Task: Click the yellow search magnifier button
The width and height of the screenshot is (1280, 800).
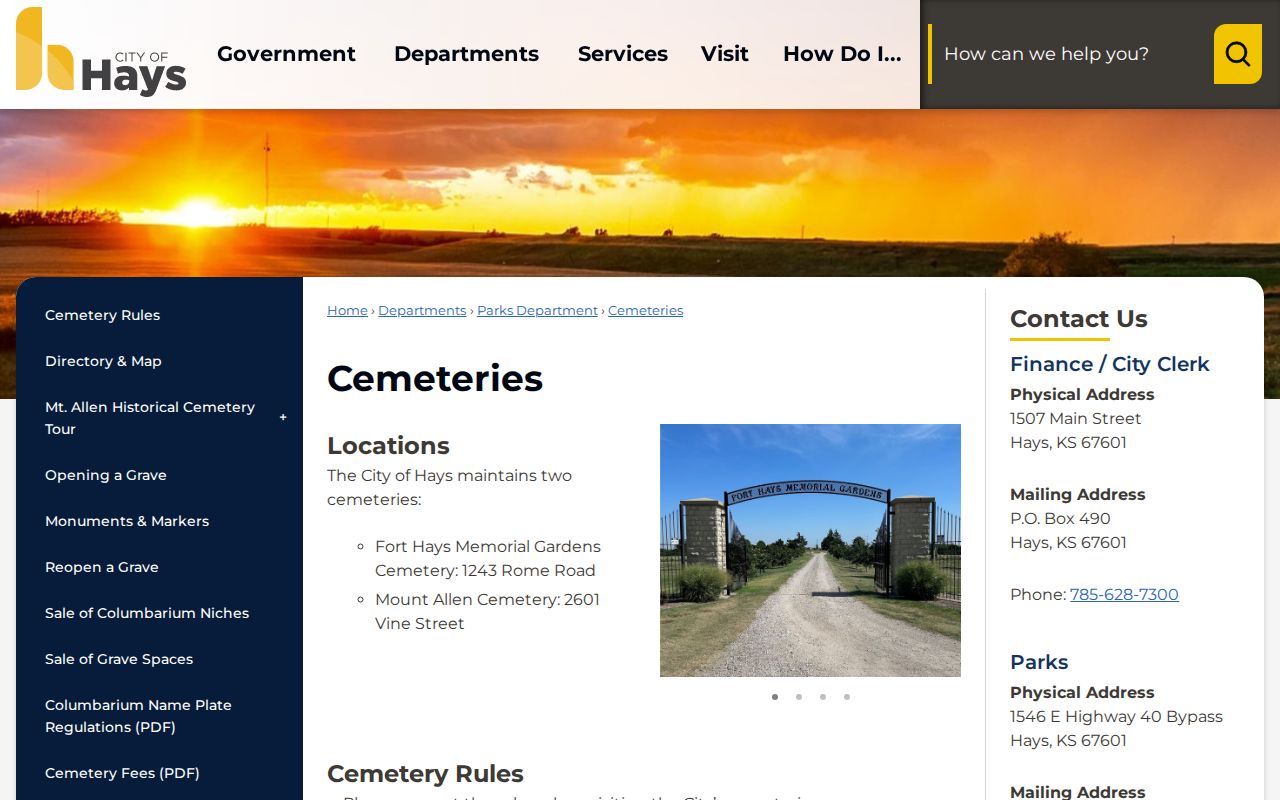Action: [1238, 54]
